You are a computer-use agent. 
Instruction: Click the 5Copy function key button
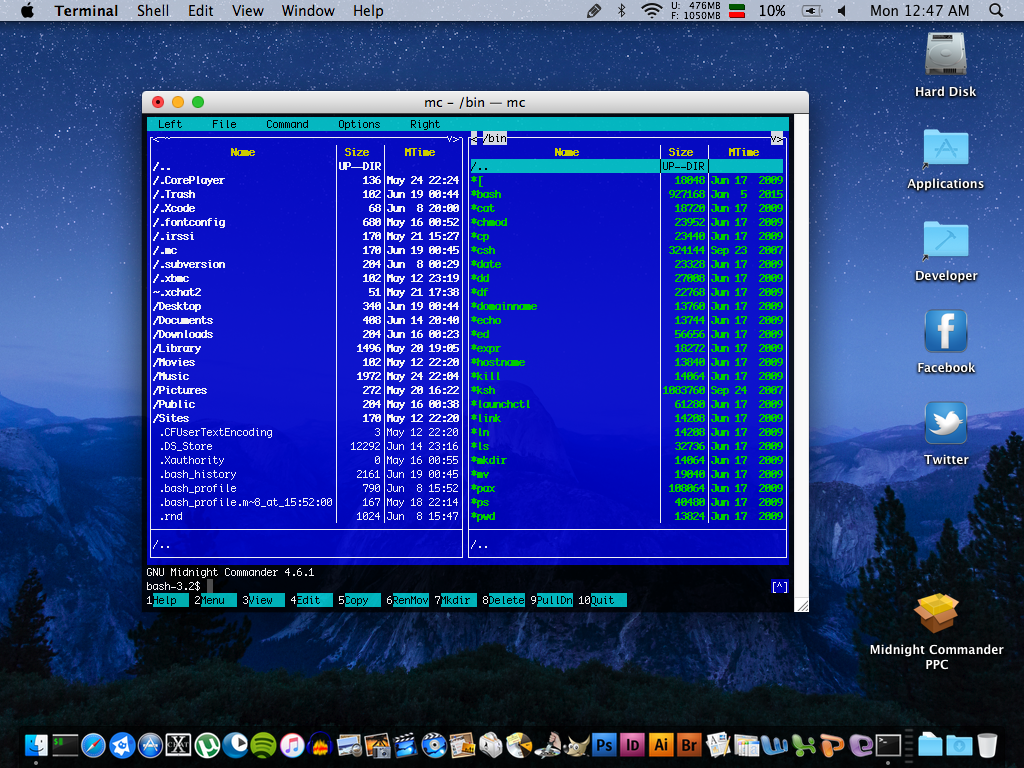(359, 600)
